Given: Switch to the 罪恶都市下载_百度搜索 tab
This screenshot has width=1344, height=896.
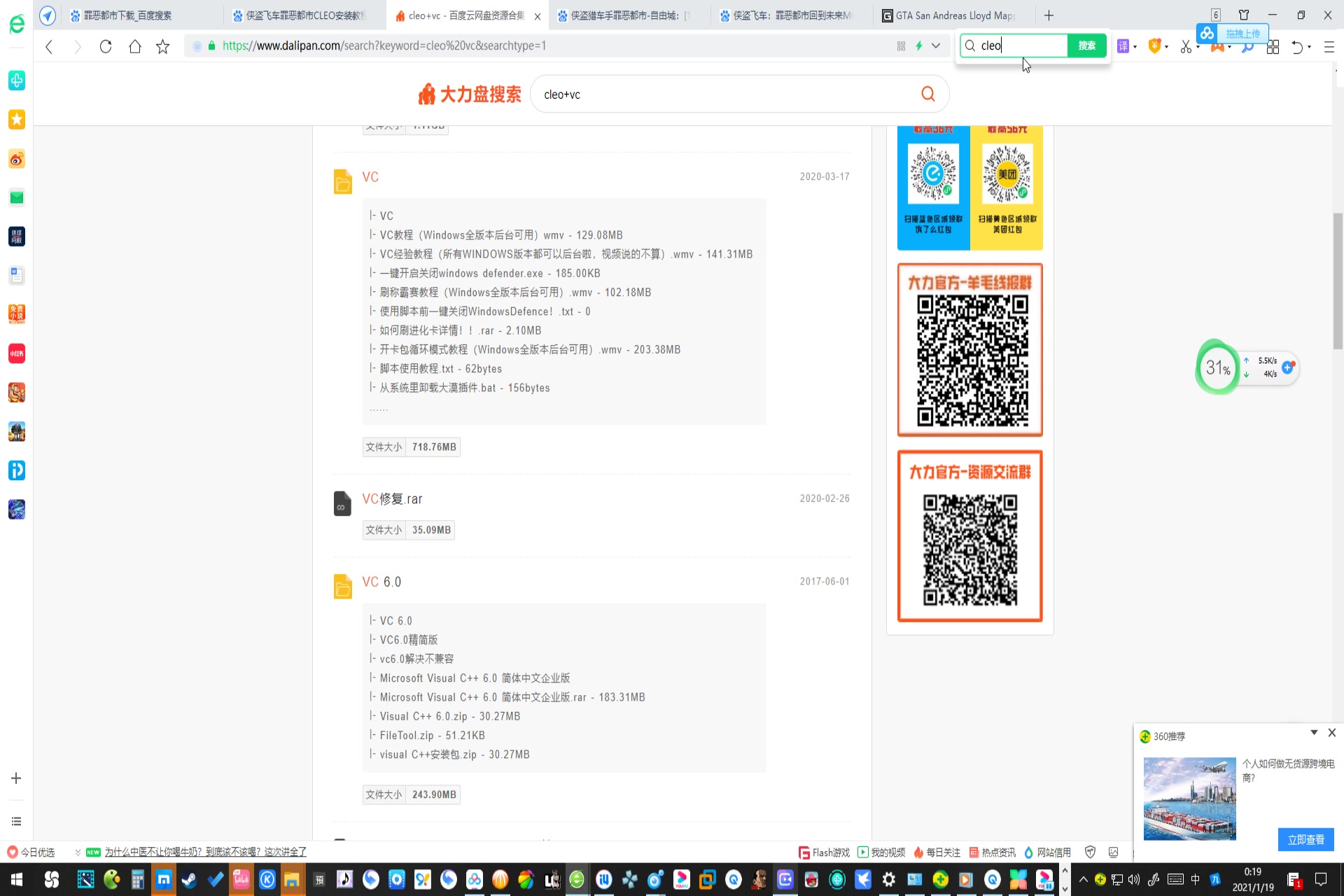Looking at the screenshot, I should [127, 15].
